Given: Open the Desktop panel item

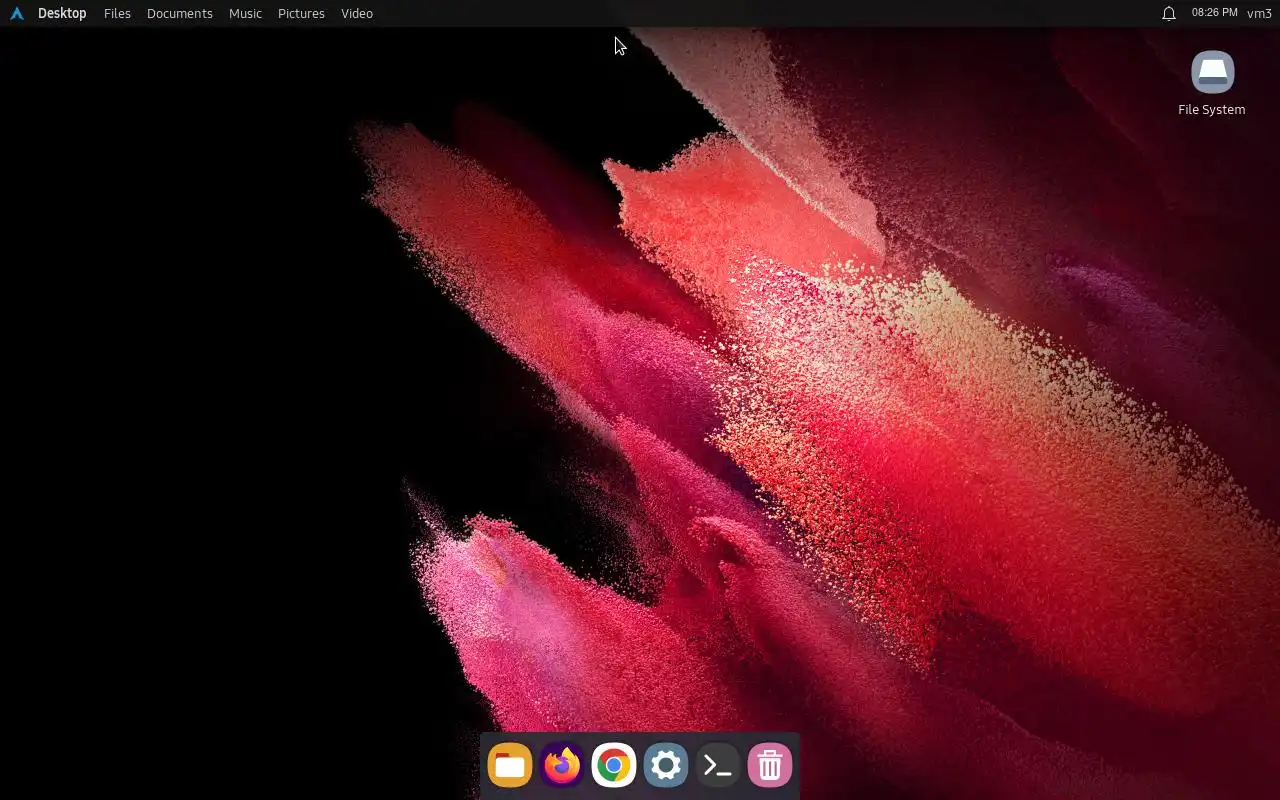Looking at the screenshot, I should coord(62,13).
